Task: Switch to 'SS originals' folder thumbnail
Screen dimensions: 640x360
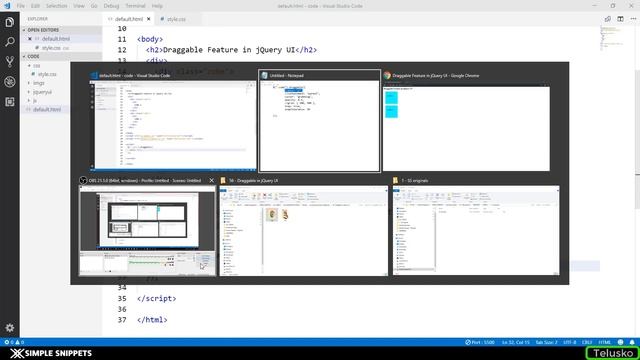Action: [x=476, y=231]
